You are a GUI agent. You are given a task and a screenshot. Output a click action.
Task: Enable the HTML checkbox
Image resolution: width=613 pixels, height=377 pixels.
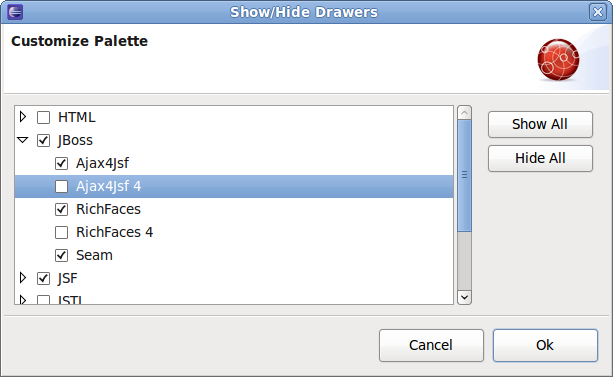43,117
